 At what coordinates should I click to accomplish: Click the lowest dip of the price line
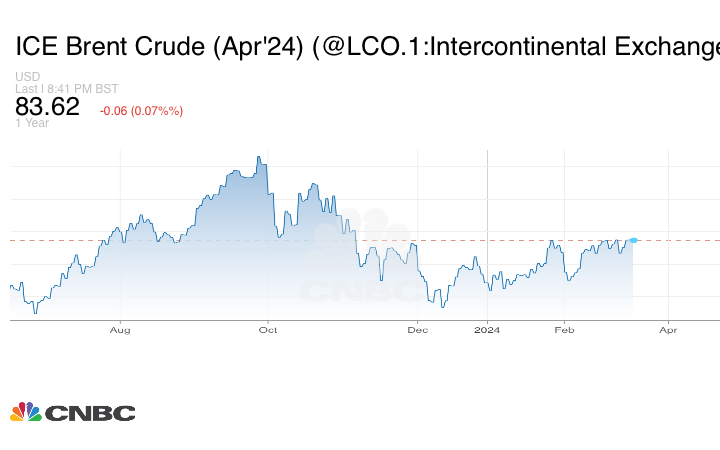35,313
